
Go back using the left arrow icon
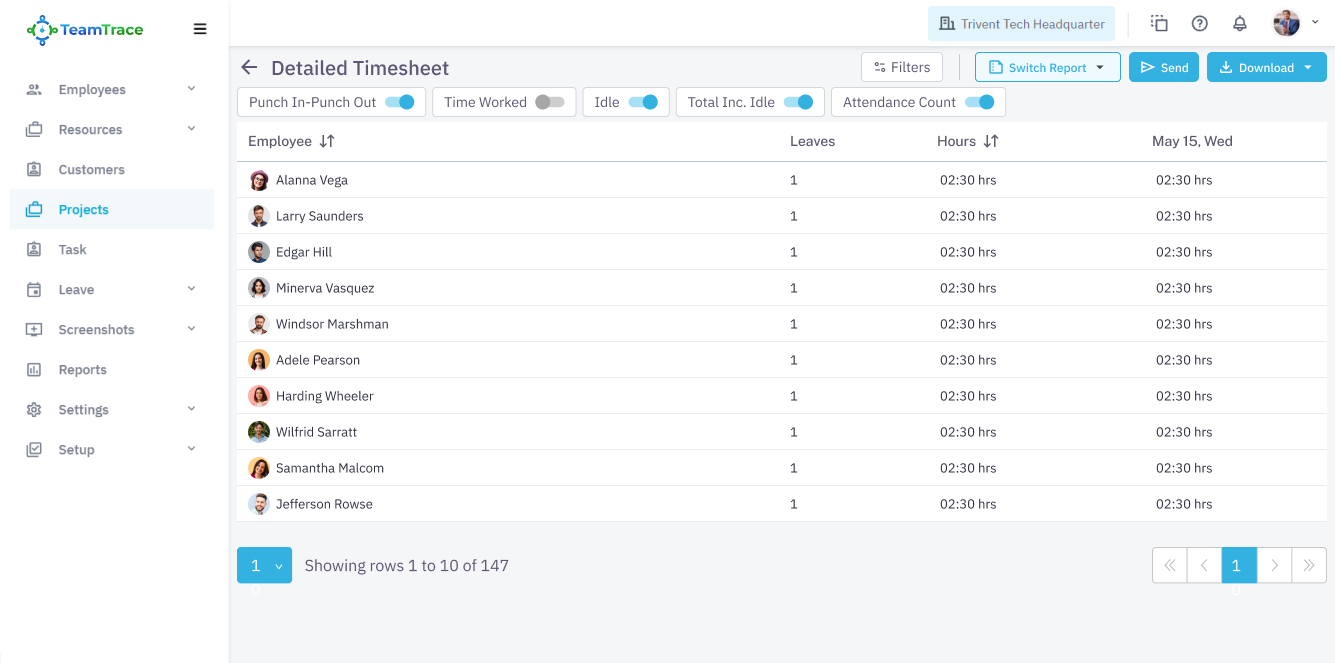(x=249, y=68)
